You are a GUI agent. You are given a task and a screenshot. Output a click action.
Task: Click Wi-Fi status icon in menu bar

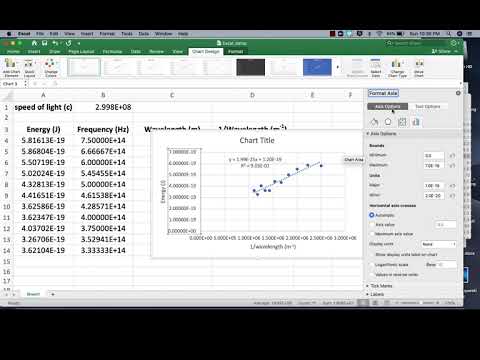[379, 34]
